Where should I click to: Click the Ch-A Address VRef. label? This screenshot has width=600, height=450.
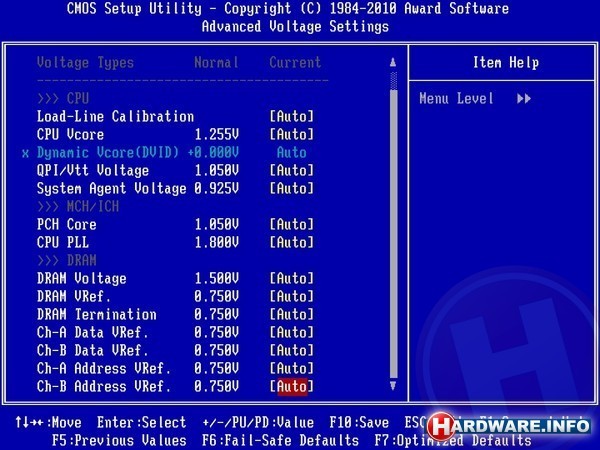click(x=104, y=368)
